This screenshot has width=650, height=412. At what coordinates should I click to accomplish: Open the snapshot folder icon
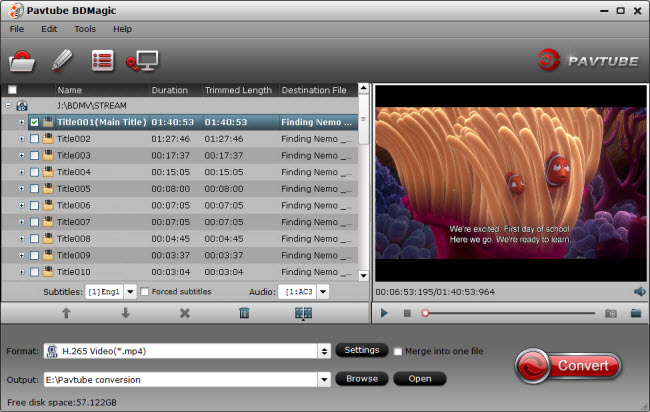(x=636, y=313)
